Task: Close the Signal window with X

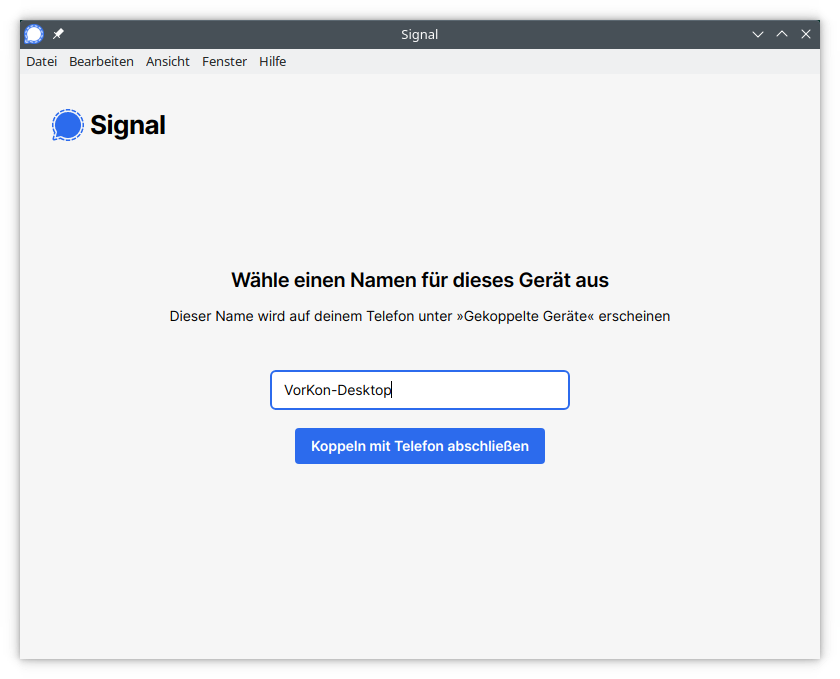Action: (806, 34)
